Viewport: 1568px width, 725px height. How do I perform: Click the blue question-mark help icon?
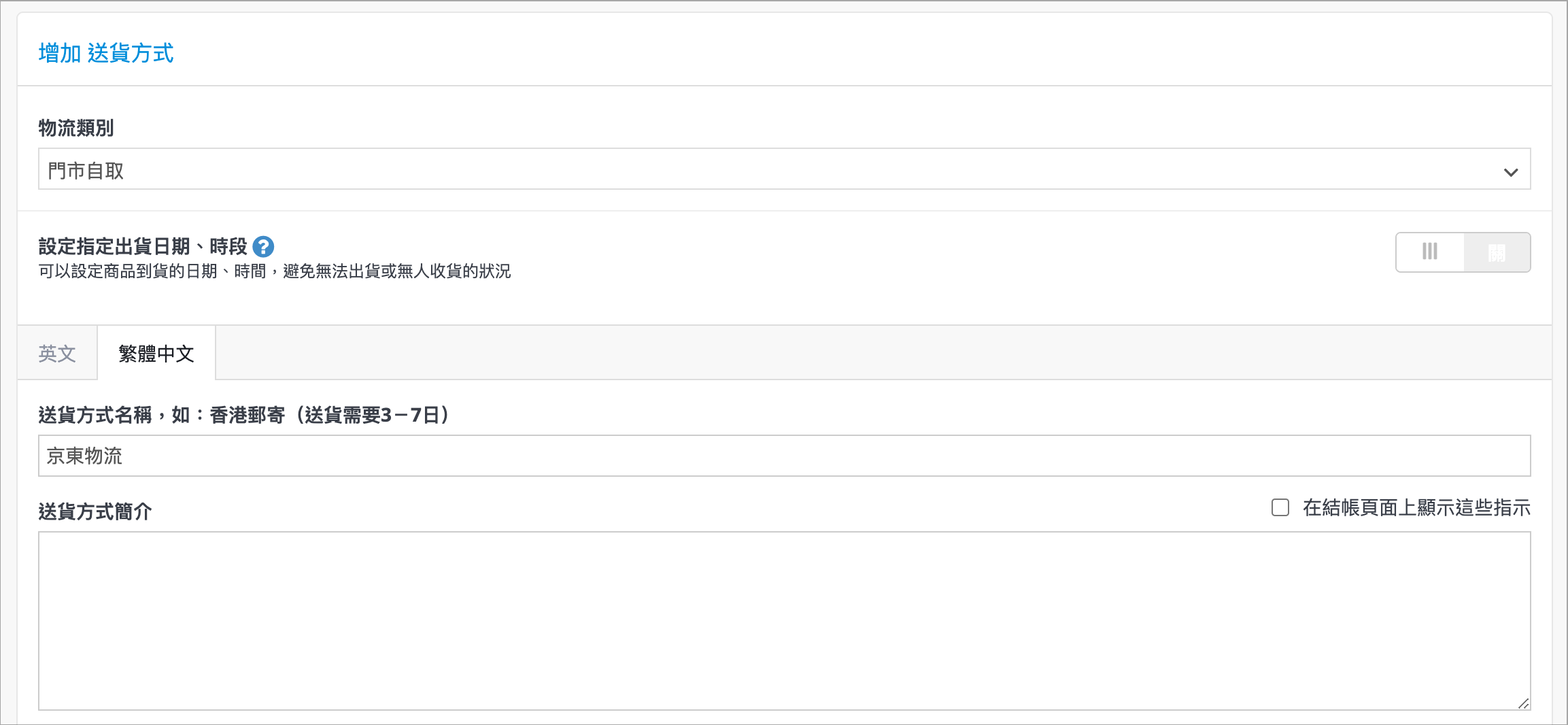263,246
